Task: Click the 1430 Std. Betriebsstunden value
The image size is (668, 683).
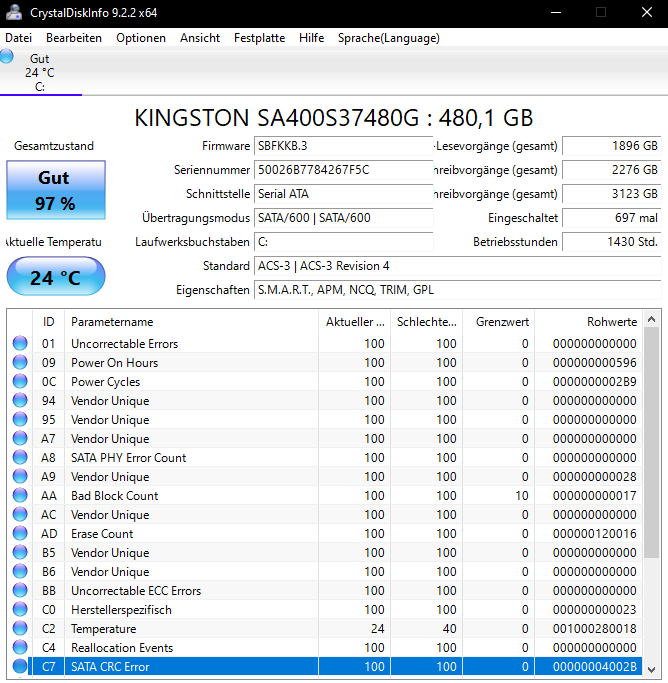Action: [x=612, y=241]
